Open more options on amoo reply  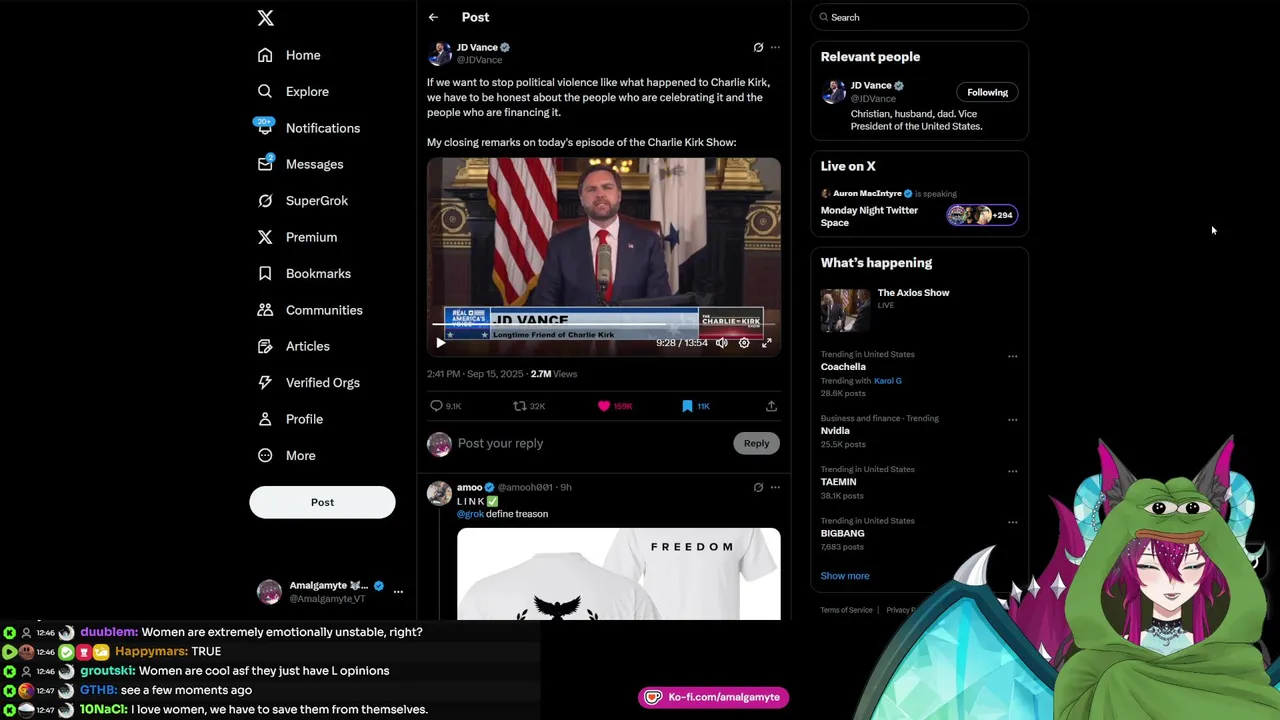pos(775,487)
